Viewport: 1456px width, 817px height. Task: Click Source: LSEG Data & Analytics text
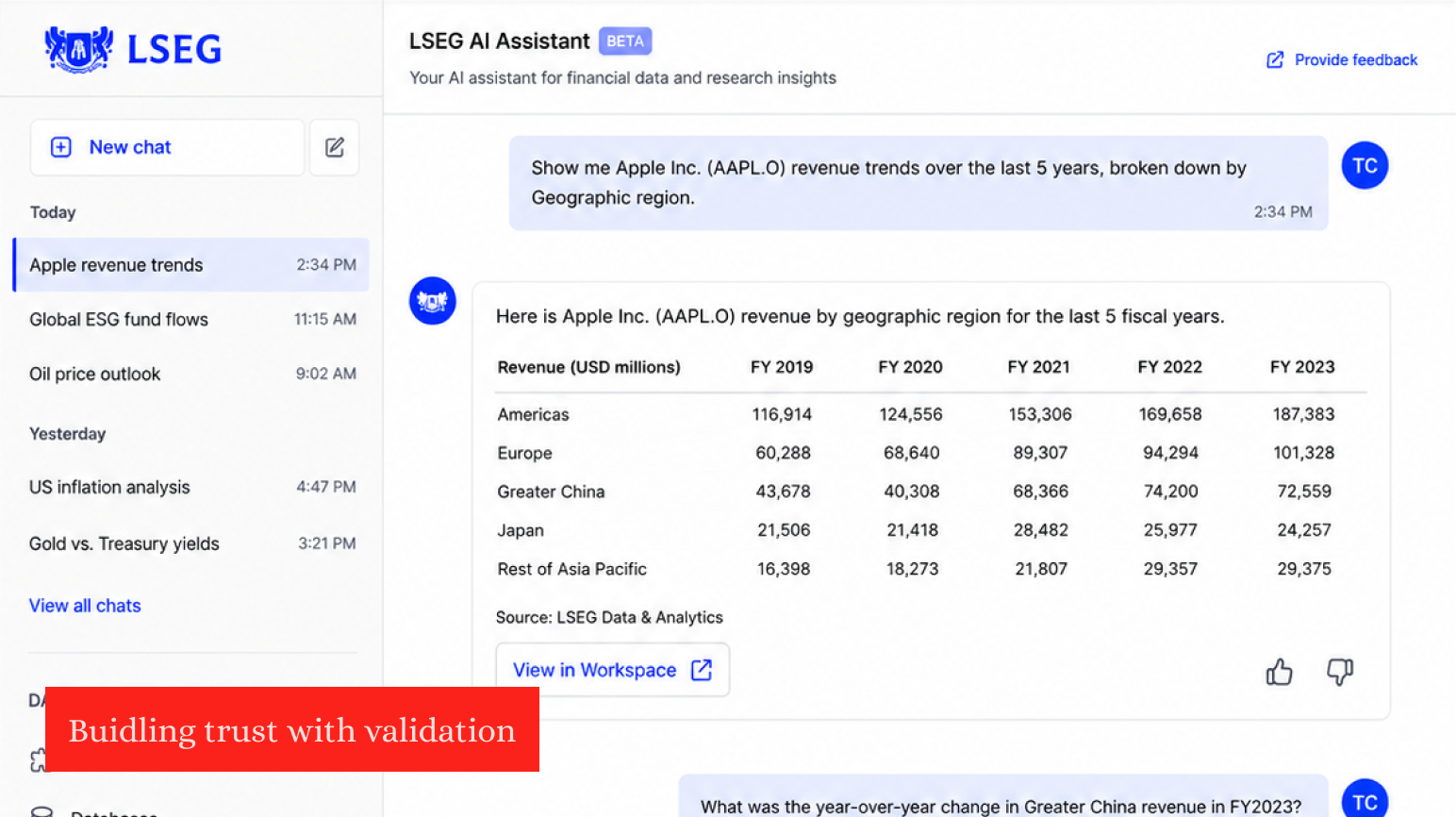coord(609,617)
